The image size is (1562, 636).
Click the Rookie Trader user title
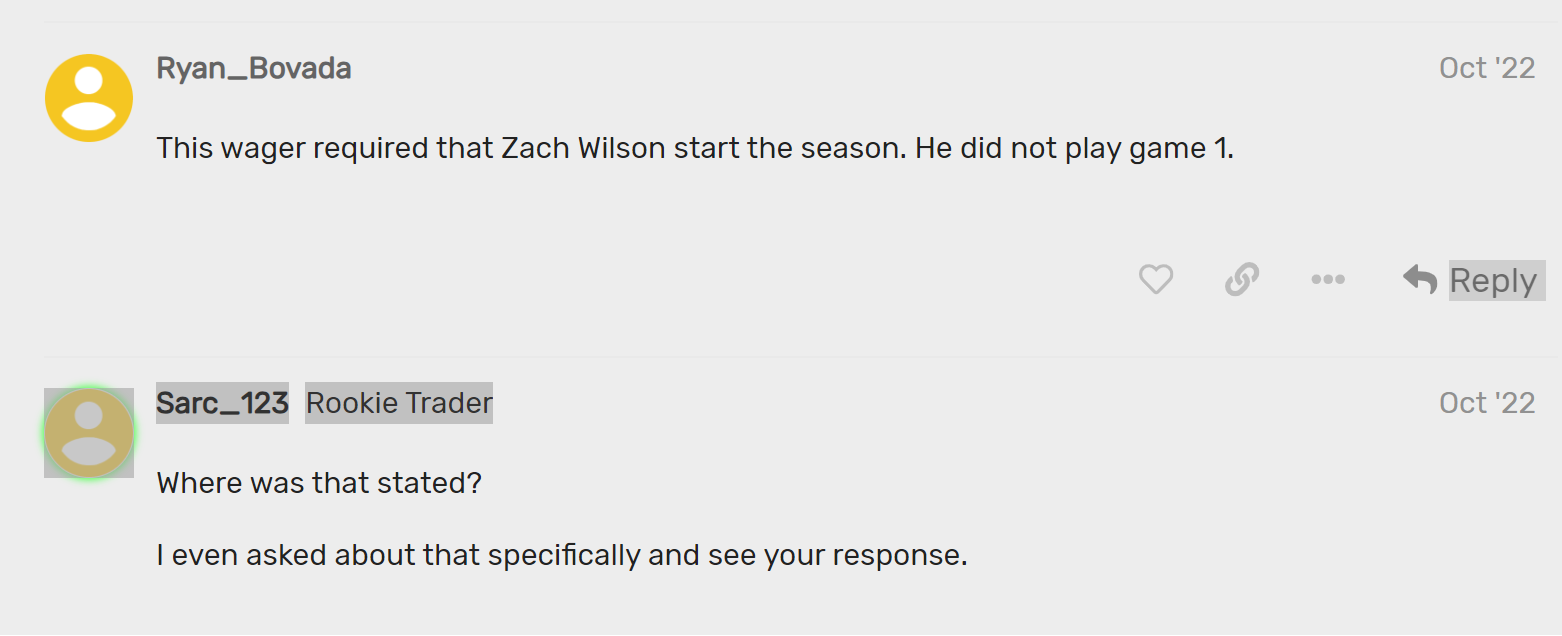coord(399,402)
